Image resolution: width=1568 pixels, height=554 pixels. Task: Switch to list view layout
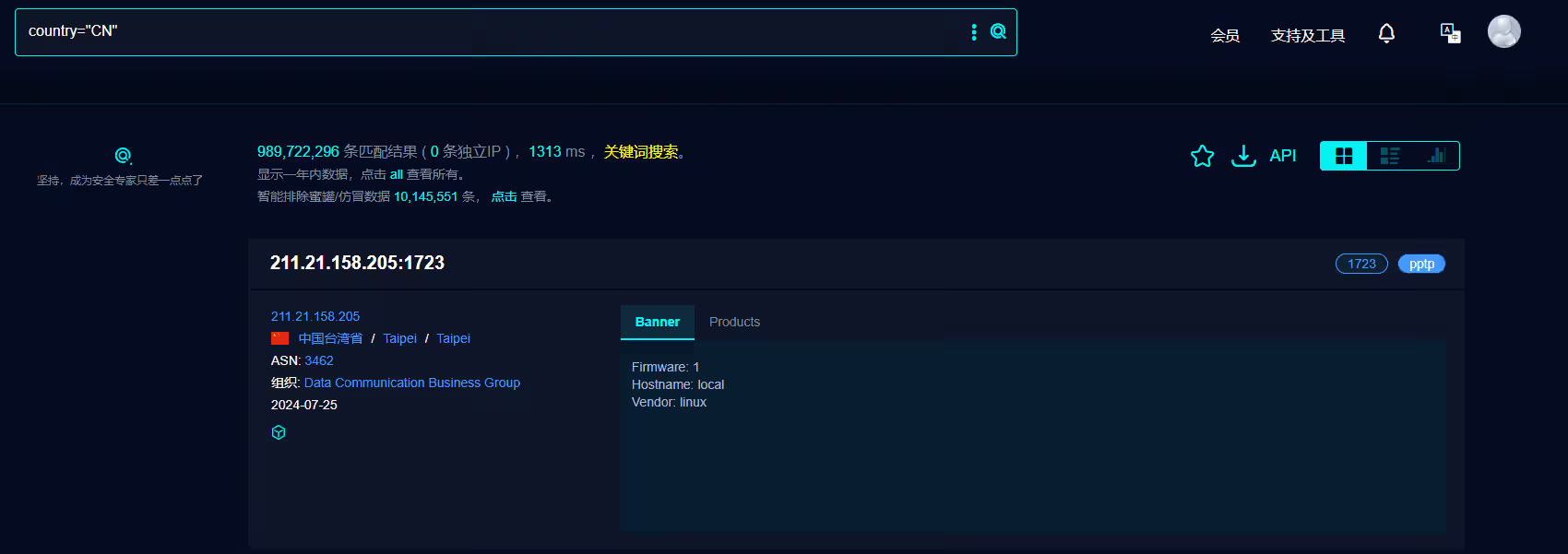coord(1390,156)
